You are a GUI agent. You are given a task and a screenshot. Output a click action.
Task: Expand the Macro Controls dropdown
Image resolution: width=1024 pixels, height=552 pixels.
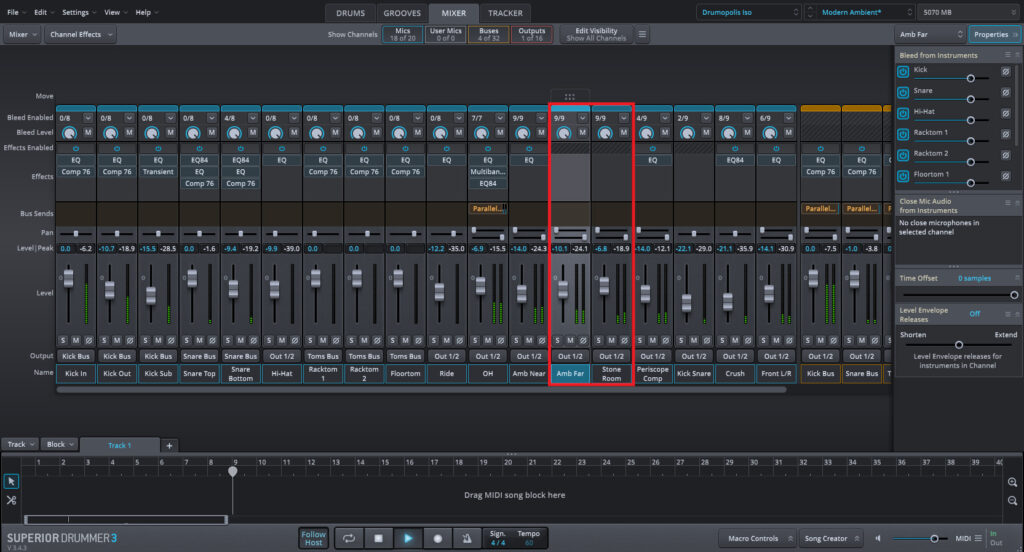[x=757, y=538]
